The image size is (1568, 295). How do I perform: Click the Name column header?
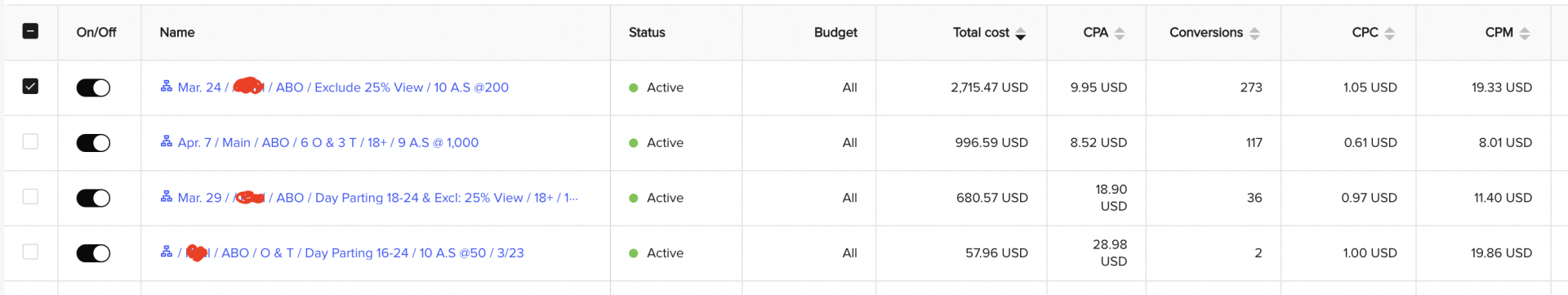(x=177, y=33)
